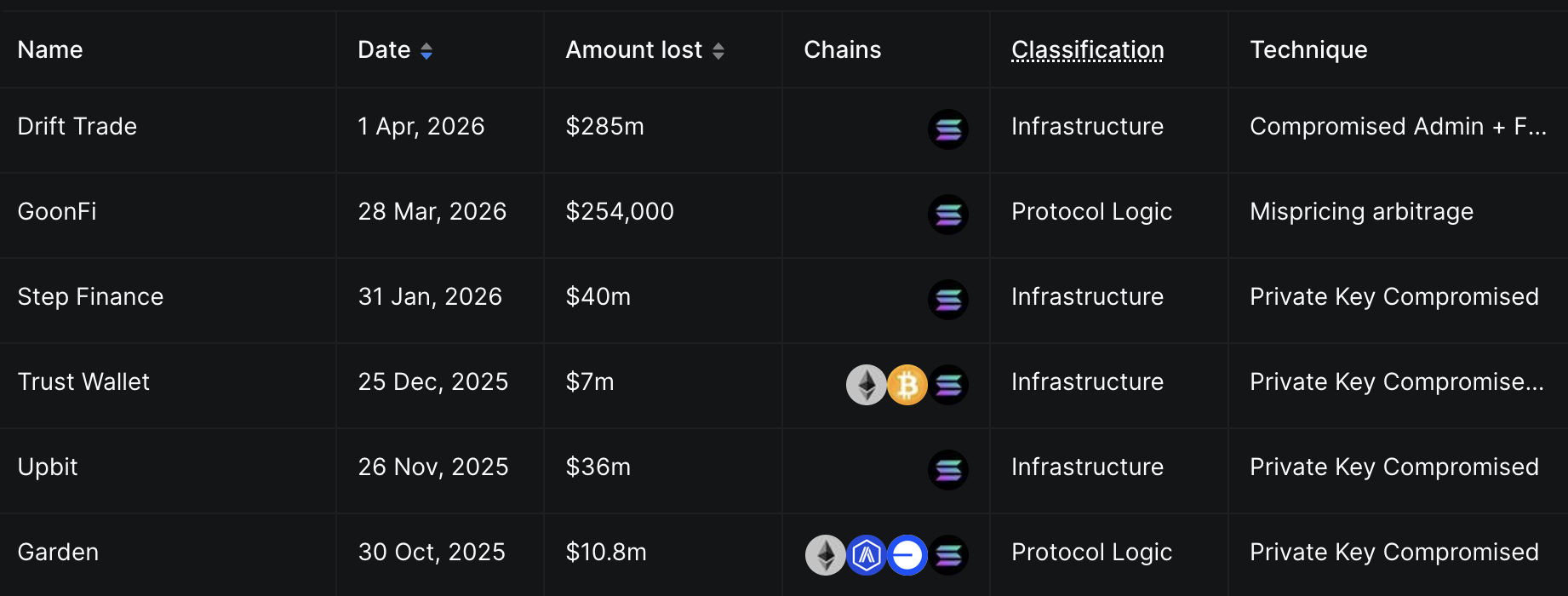Click Ethereum icon in Garden row

tap(826, 555)
